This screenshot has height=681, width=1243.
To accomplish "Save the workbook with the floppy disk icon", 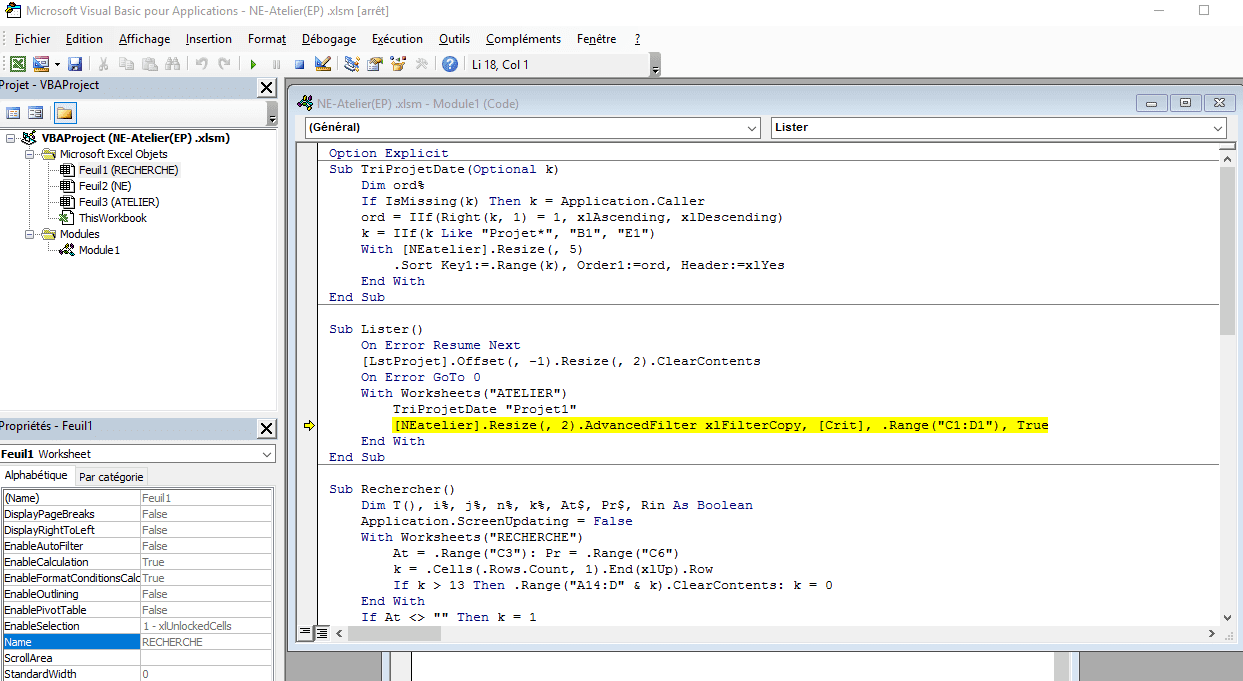I will [75, 64].
